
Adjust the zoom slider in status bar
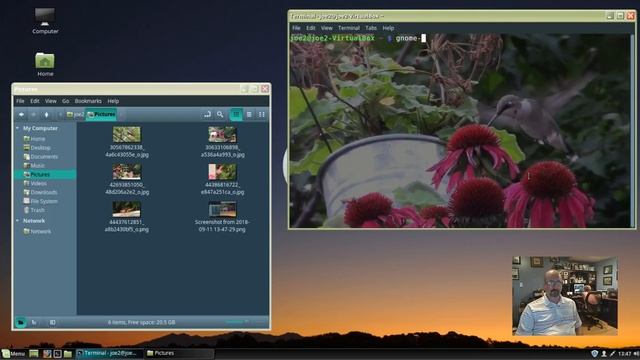(x=238, y=322)
